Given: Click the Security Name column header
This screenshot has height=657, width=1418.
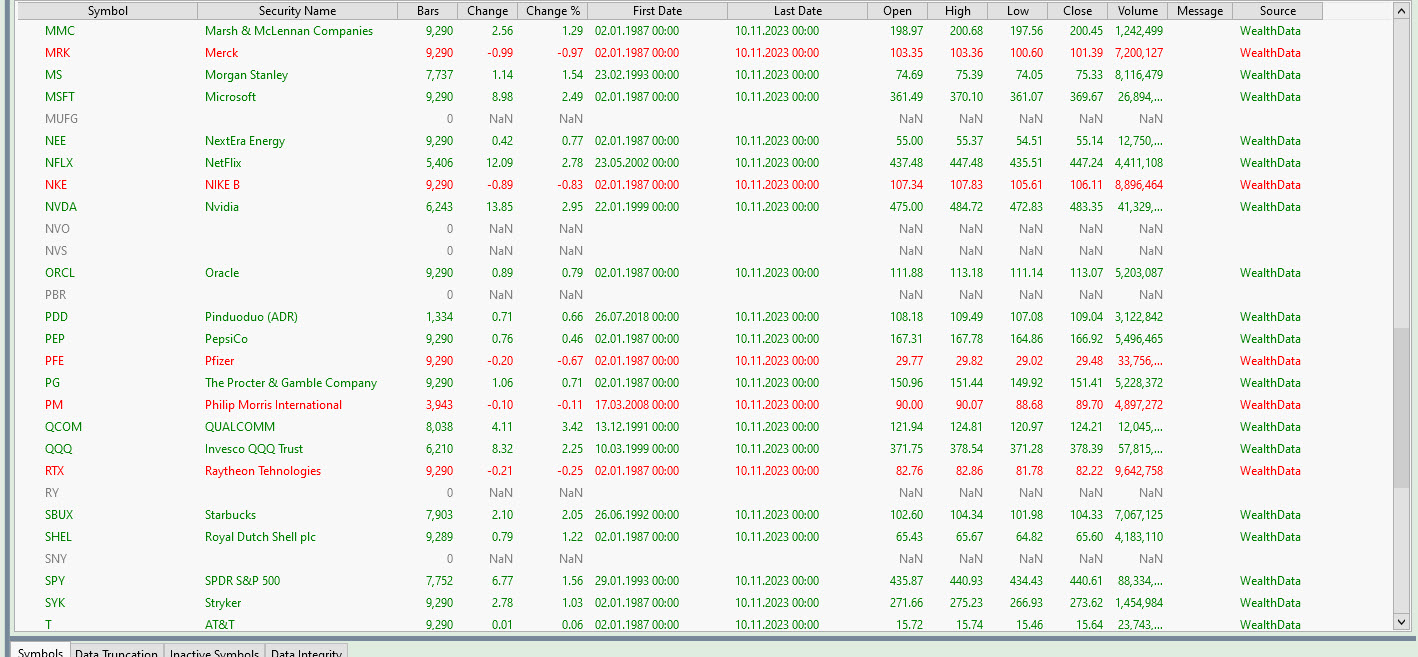Looking at the screenshot, I should [x=297, y=11].
